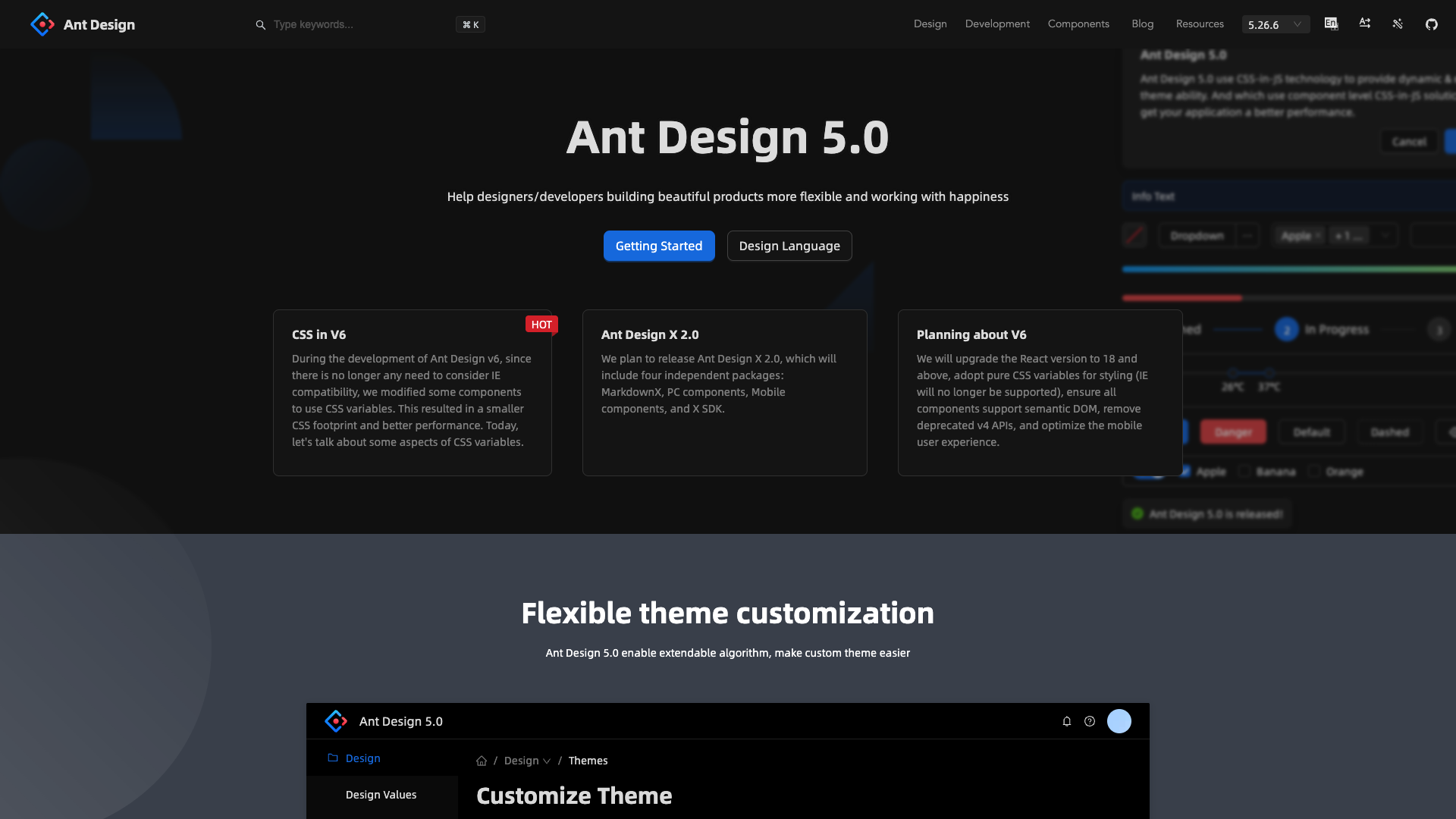Click the Ant Design logo icon
Screen dimensions: 1456x819
(42, 24)
